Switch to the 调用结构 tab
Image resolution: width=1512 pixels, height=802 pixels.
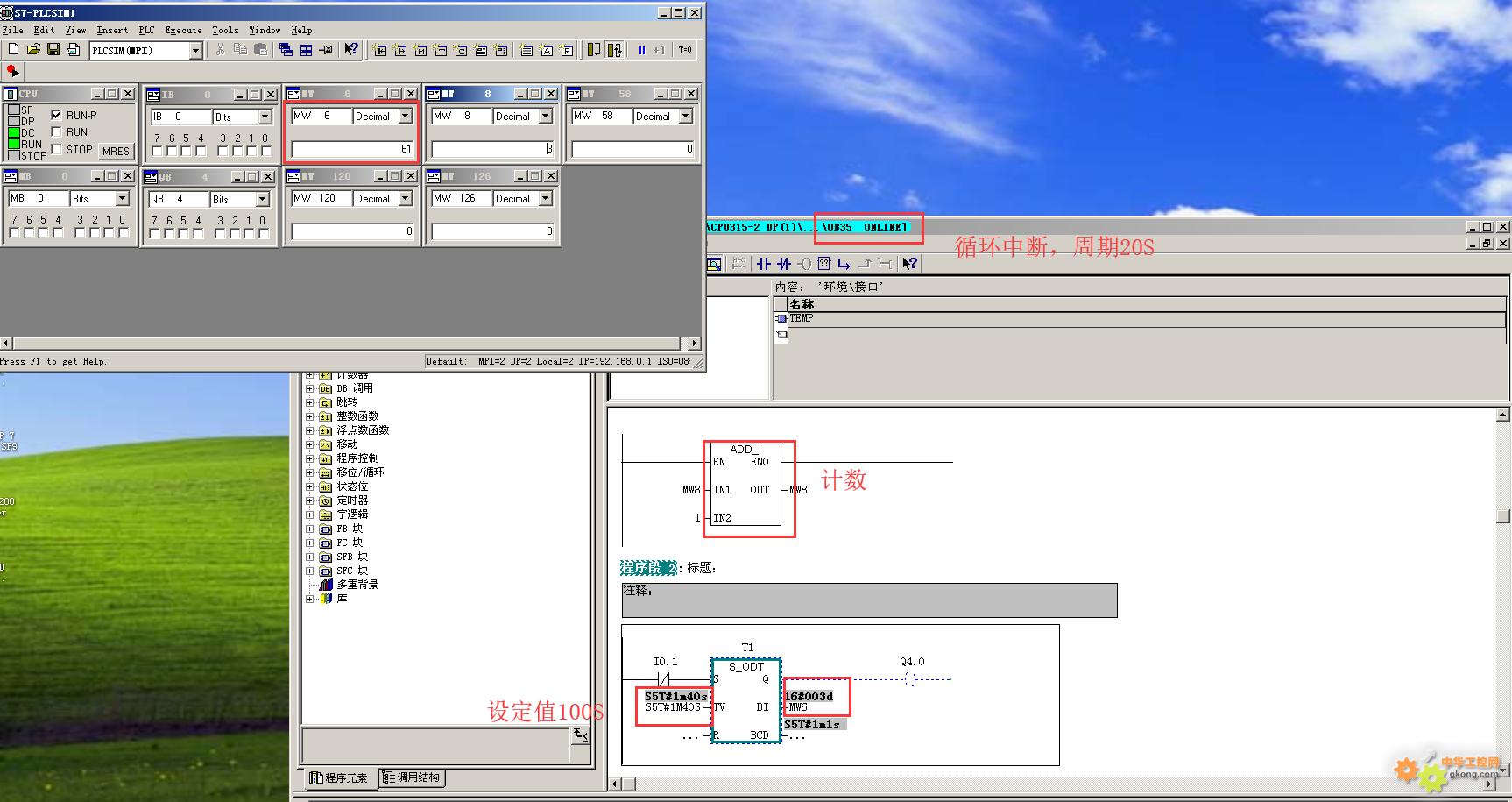click(412, 777)
